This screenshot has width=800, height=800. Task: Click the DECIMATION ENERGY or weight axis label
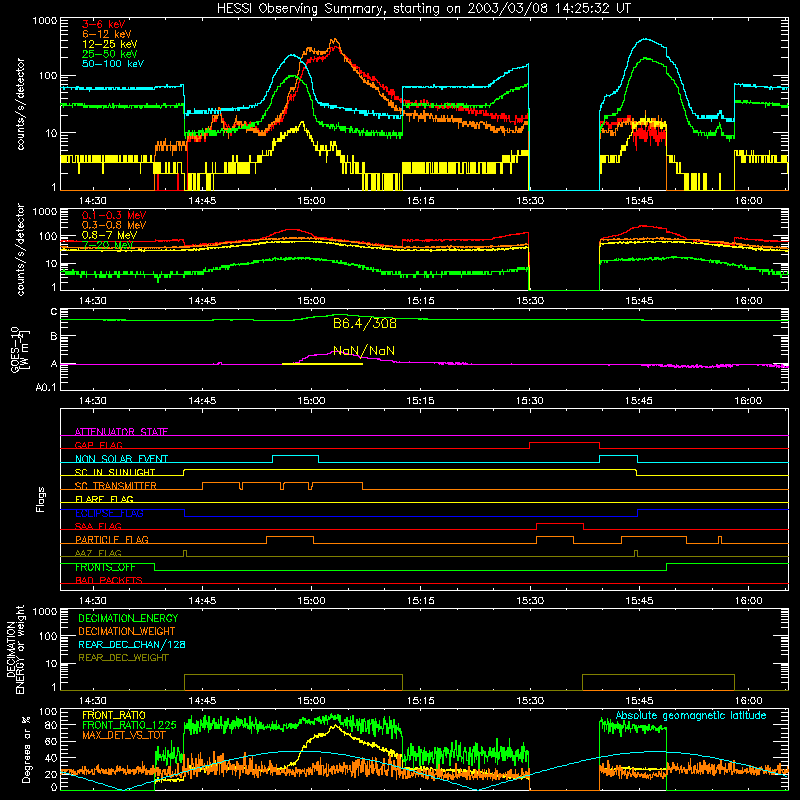tap(15, 649)
